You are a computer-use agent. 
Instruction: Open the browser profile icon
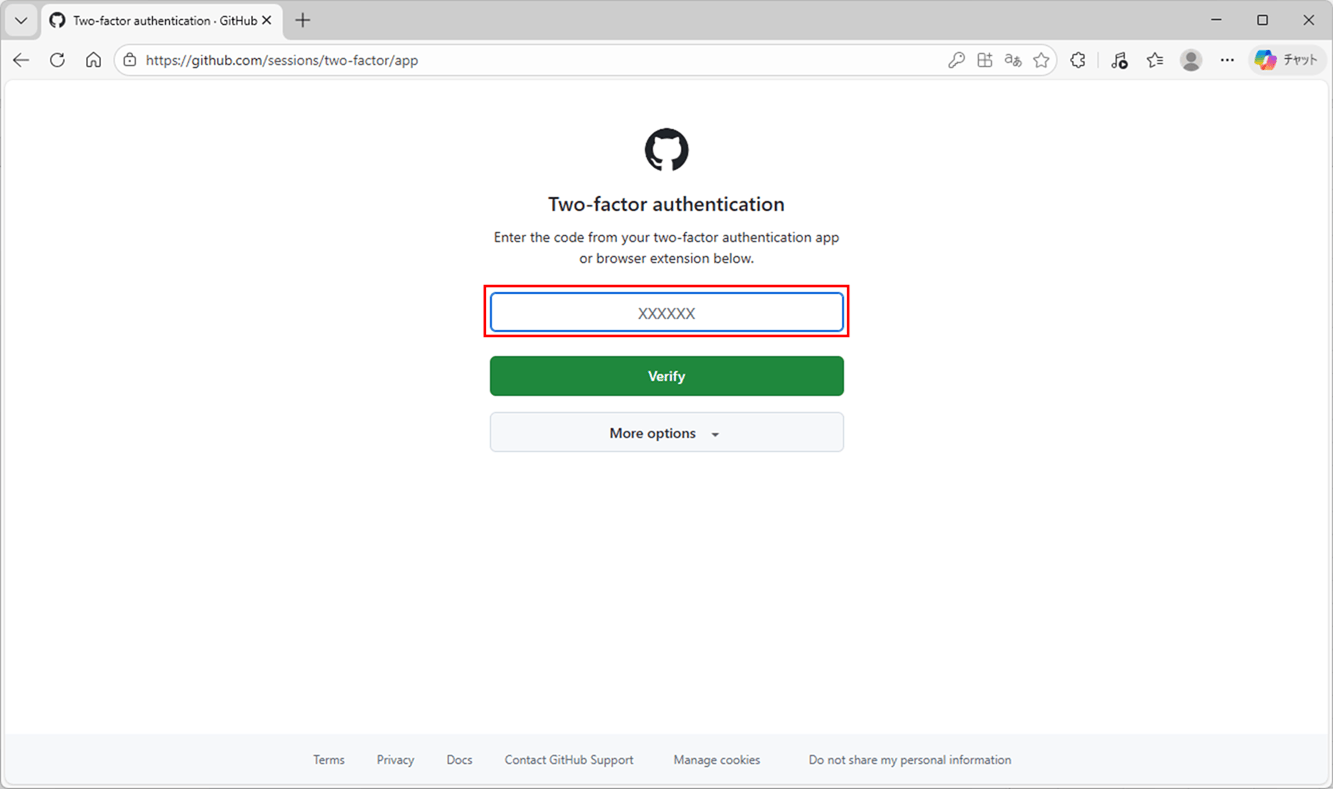pyautogui.click(x=1191, y=60)
